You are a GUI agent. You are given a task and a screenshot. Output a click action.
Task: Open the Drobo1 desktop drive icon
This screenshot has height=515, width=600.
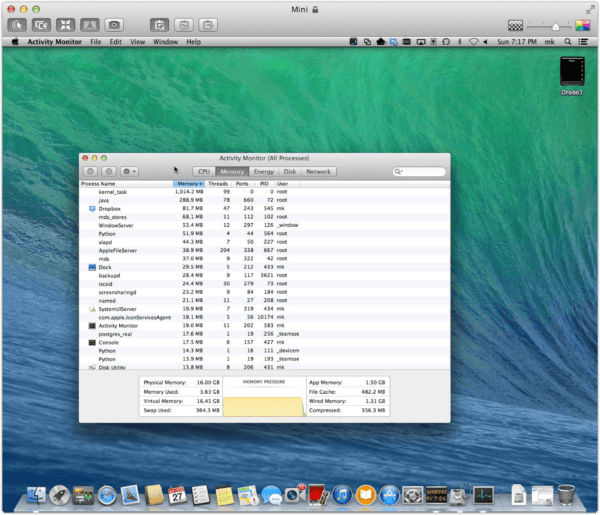click(572, 73)
